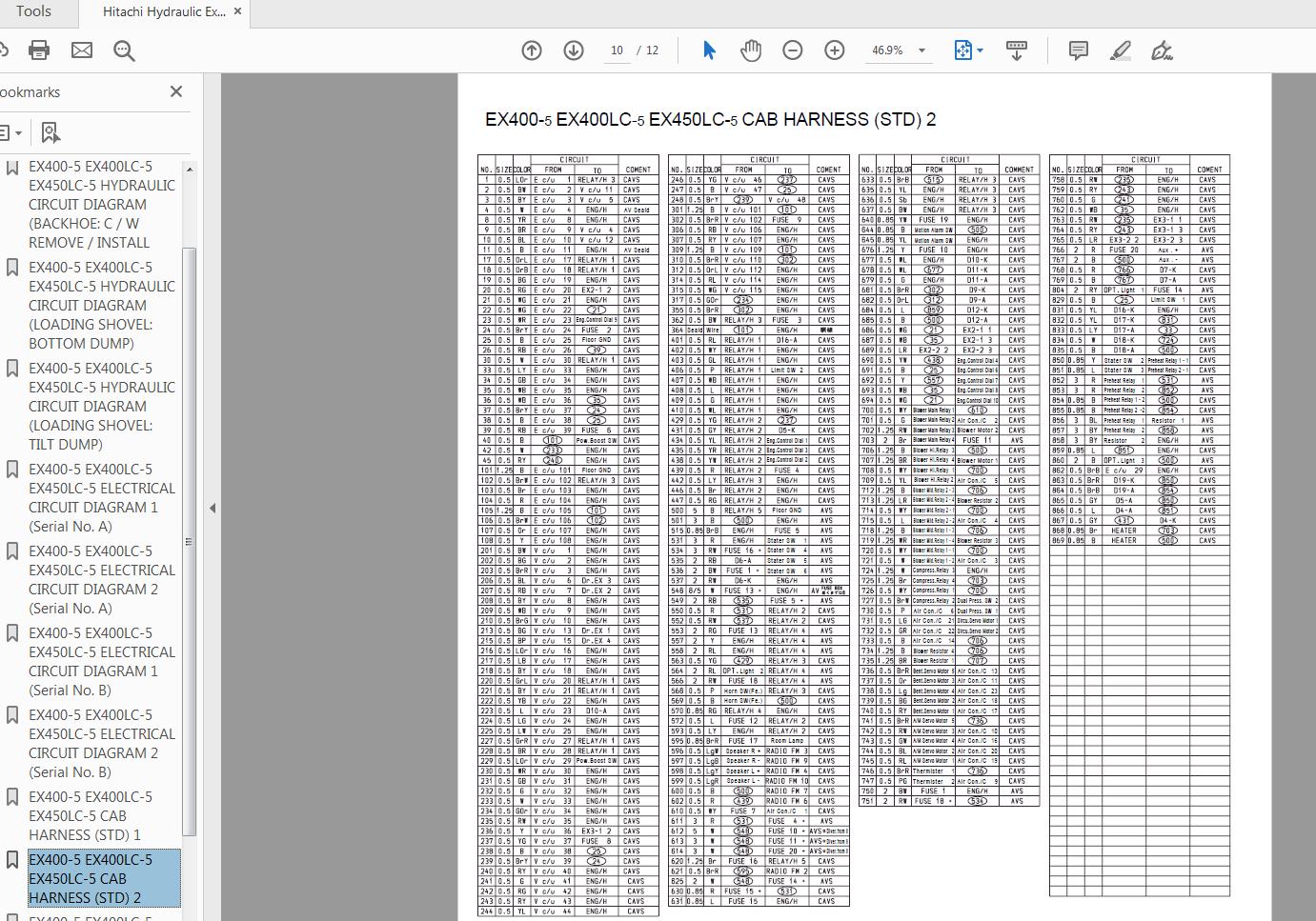Open bookmark Electrical Circuit Diagram 2 Serial No. A

point(102,579)
